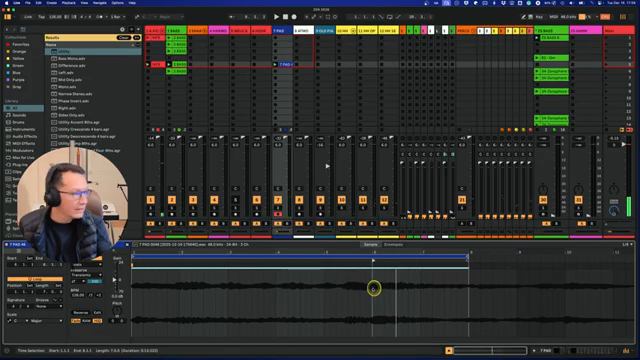This screenshot has width=640, height=360.
Task: Click the Key map mode button
Action: point(539,17)
